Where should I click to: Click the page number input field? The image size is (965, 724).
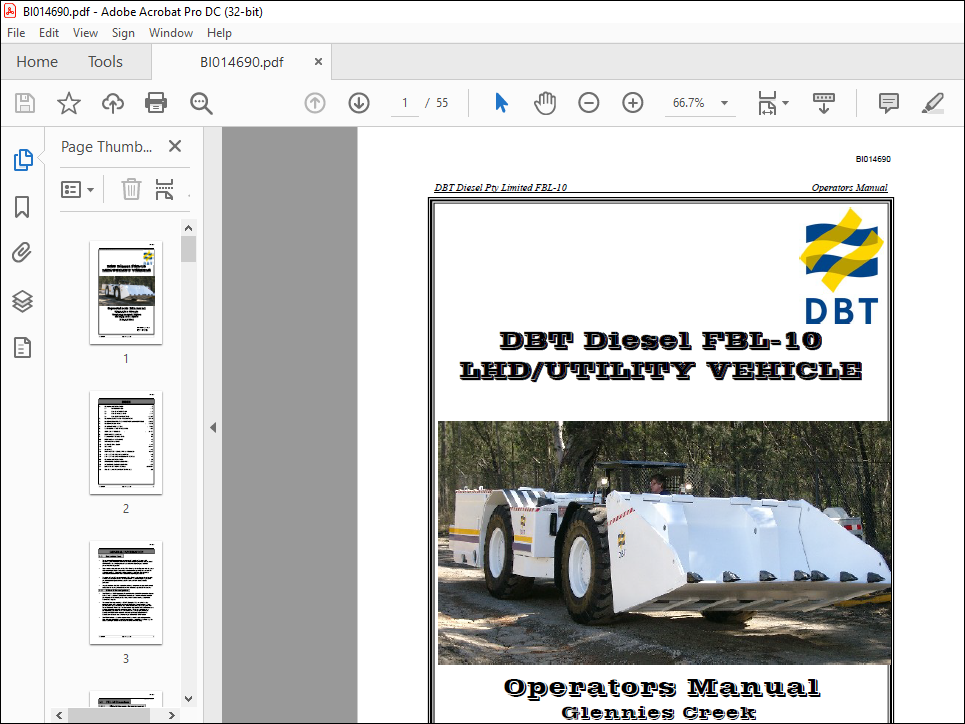coord(404,103)
